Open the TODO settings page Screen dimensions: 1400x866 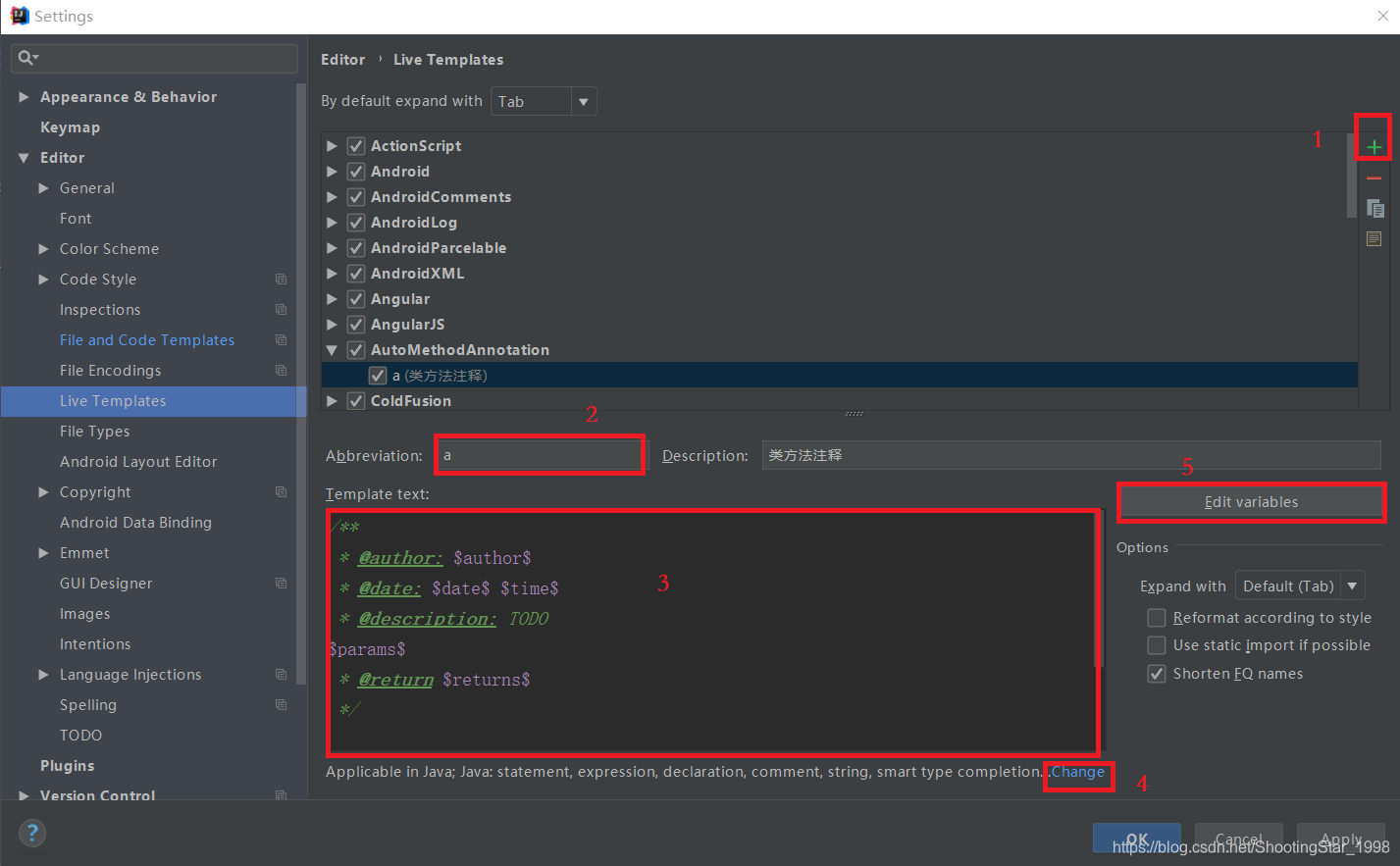[80, 736]
